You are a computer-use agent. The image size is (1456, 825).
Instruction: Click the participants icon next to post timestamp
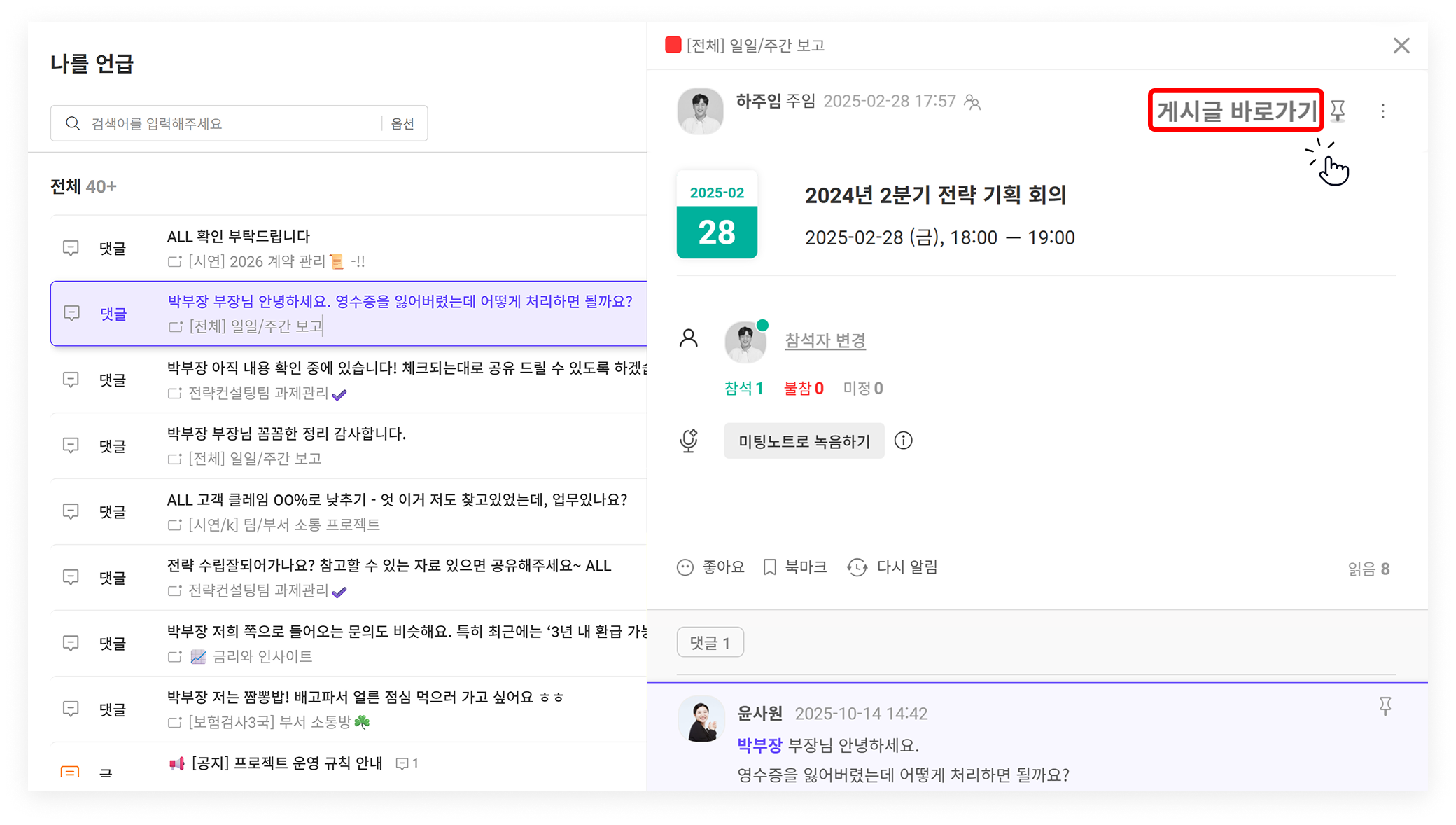coord(972,102)
